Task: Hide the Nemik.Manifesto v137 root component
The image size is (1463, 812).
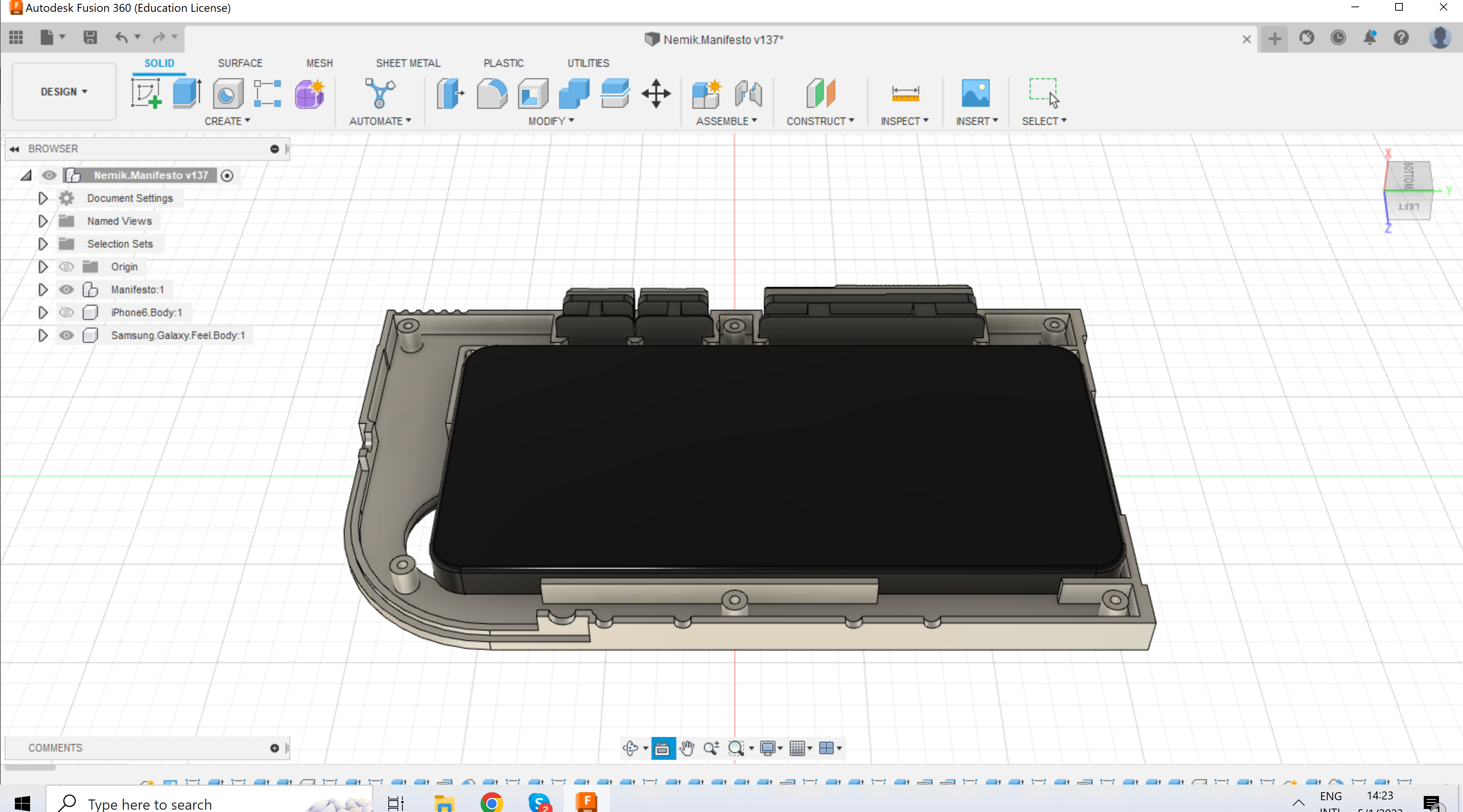Action: point(49,175)
